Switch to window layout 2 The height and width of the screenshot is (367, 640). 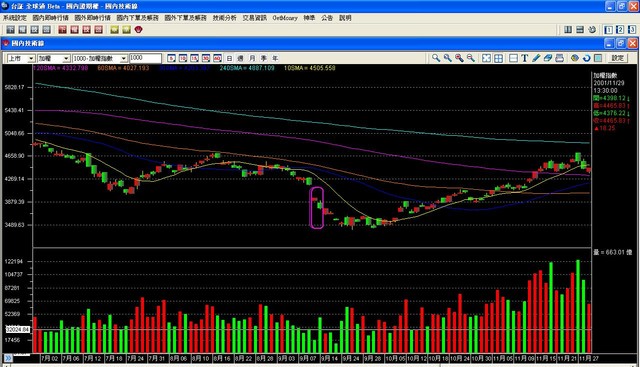tap(620, 30)
